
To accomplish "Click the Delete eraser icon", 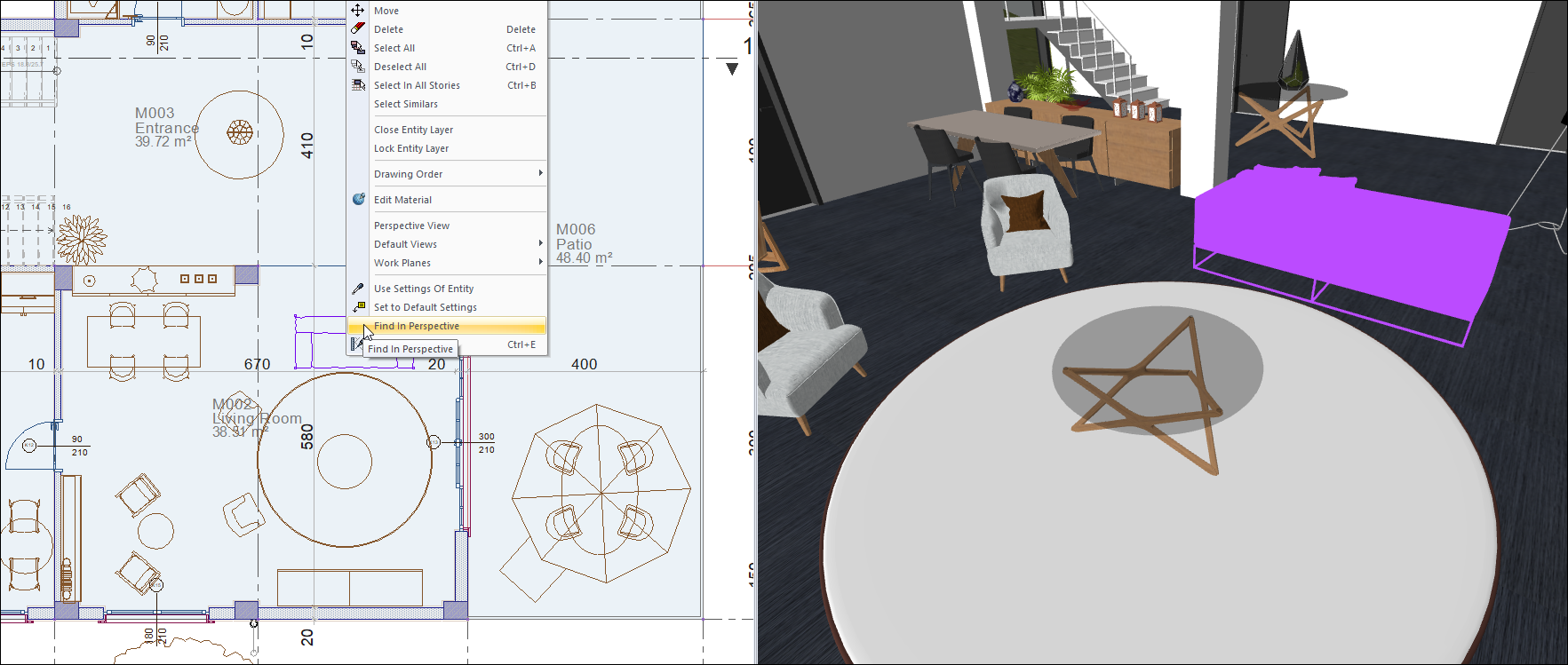I will (357, 29).
